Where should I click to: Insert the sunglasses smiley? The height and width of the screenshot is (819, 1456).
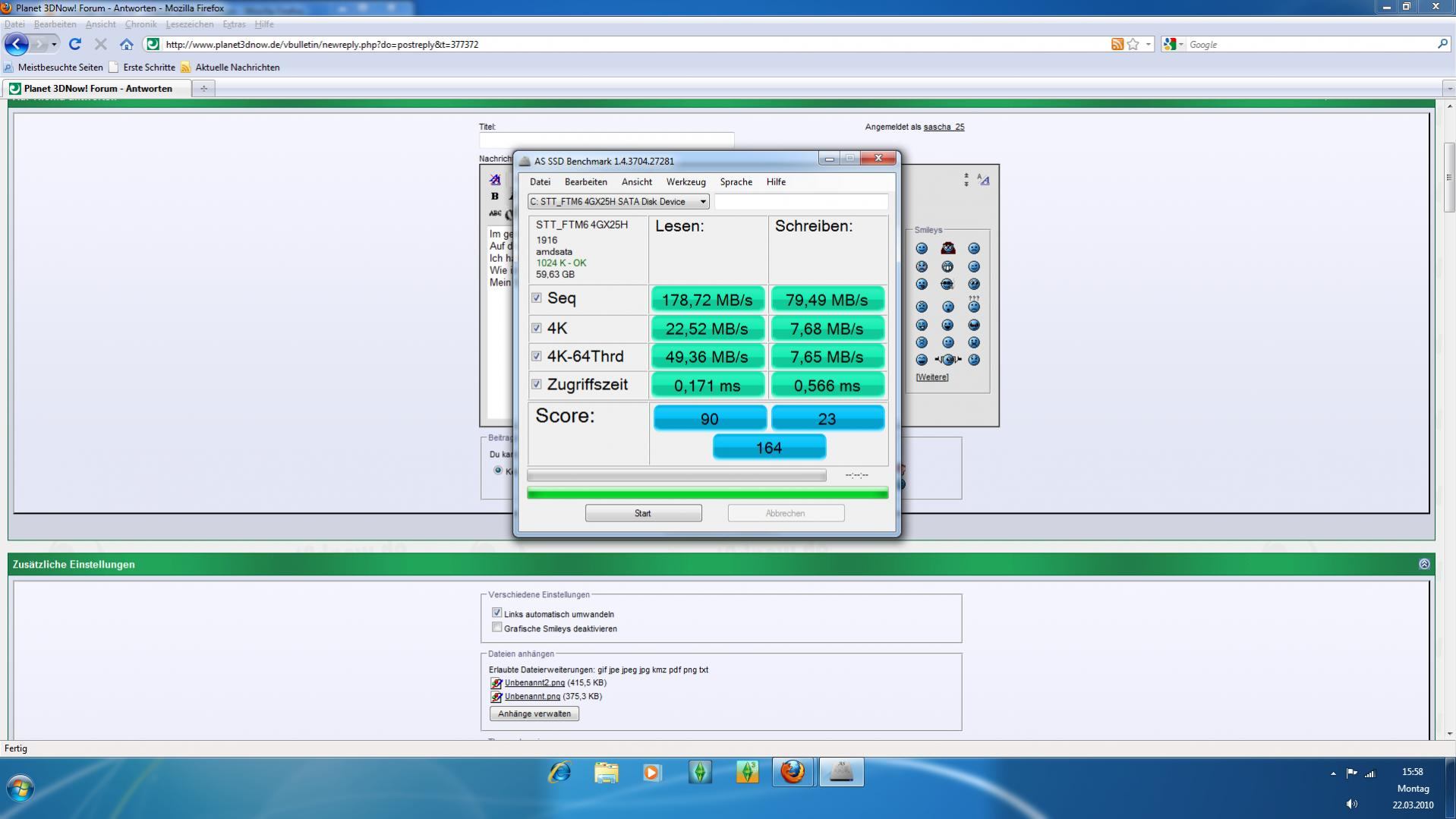pos(947,284)
